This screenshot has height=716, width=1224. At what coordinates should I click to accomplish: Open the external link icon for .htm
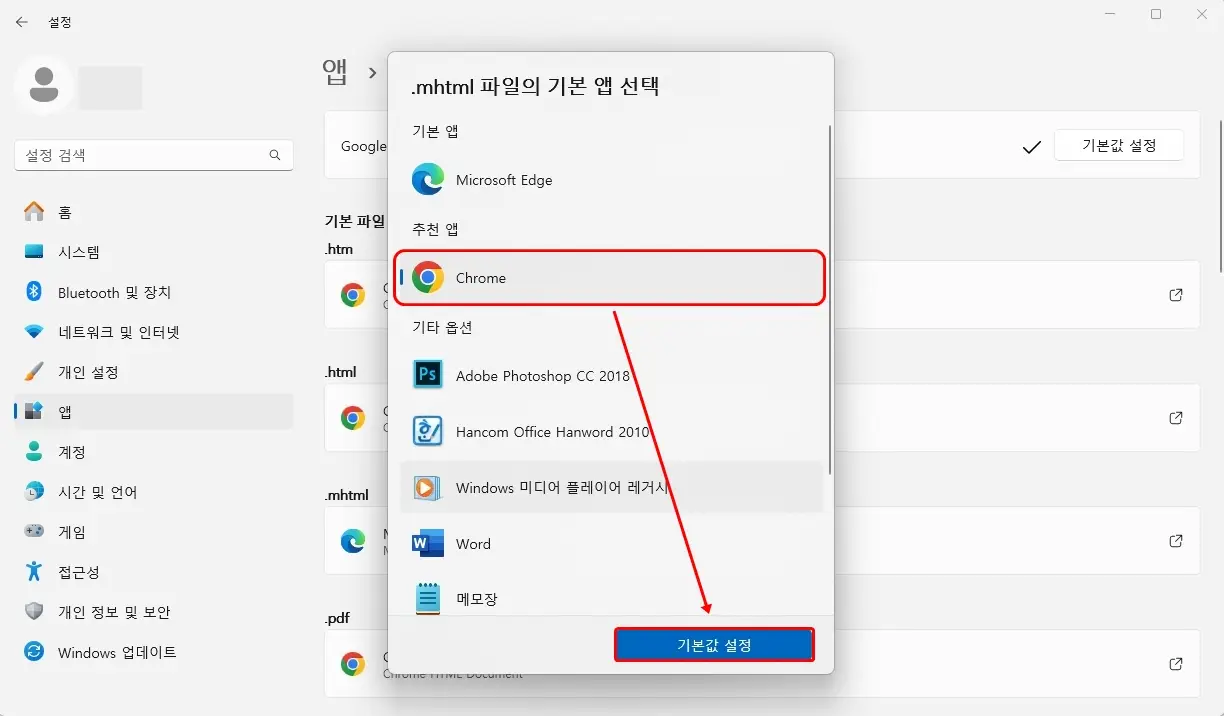pyautogui.click(x=1176, y=295)
